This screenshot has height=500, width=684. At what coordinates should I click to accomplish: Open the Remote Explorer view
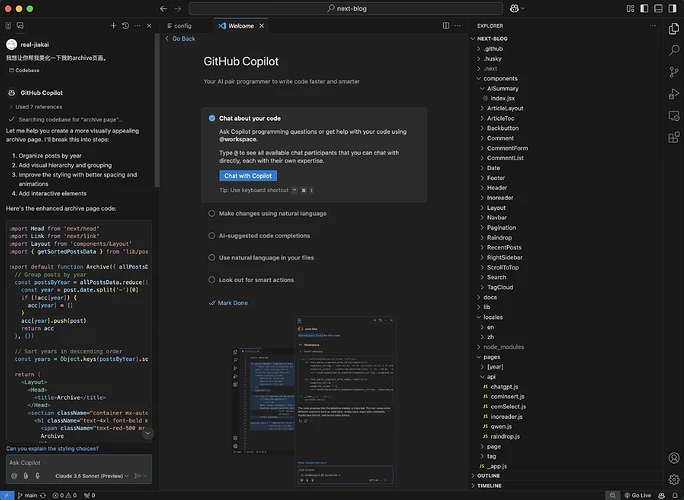[674, 116]
